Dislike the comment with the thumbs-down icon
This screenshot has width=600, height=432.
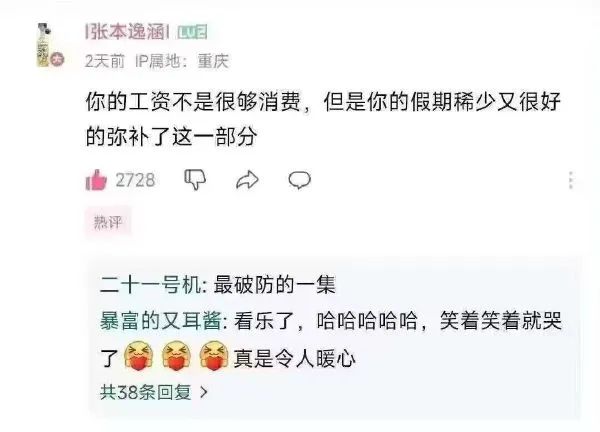(195, 179)
